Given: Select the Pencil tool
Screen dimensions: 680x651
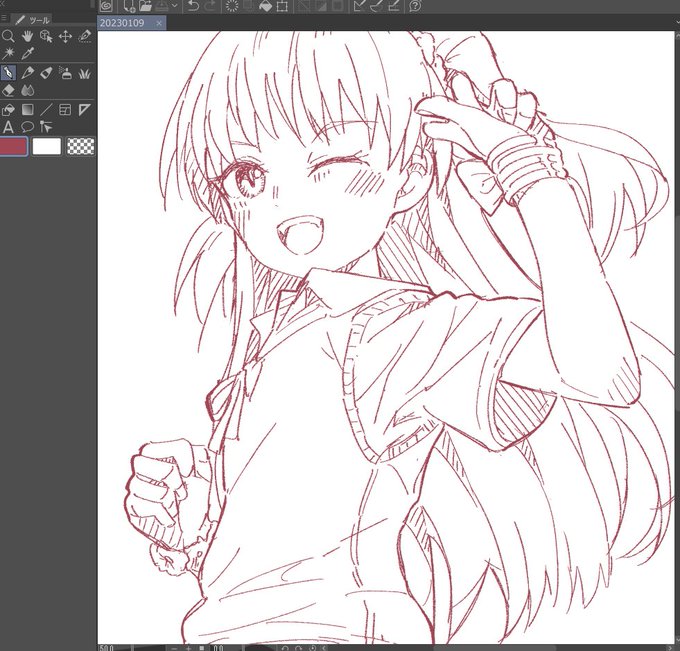Looking at the screenshot, I should pyautogui.click(x=27, y=73).
